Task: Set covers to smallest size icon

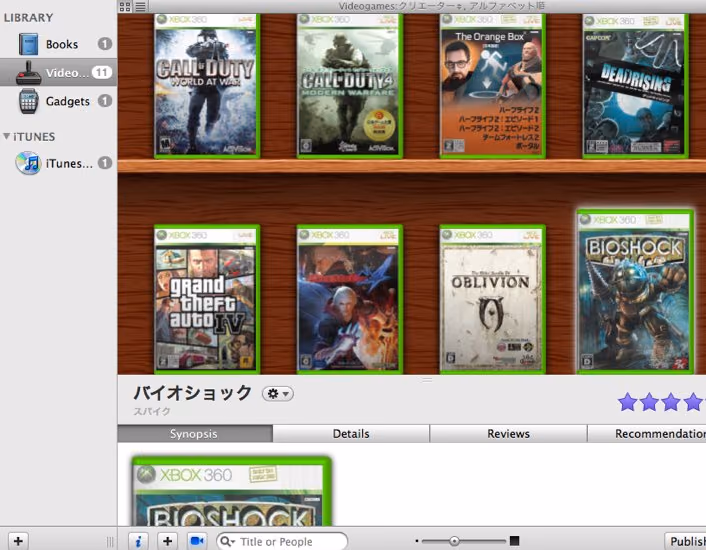Action: (417, 541)
